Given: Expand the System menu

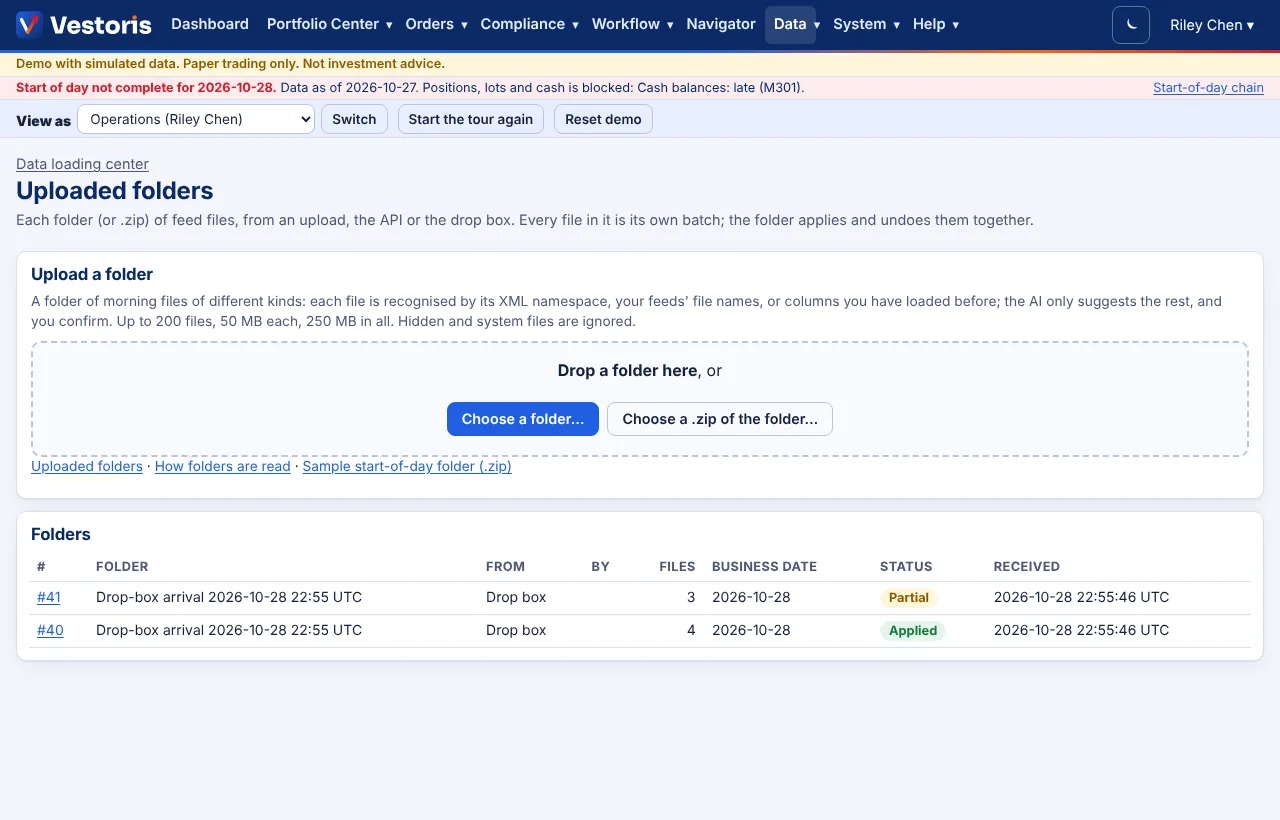Looking at the screenshot, I should (x=866, y=24).
